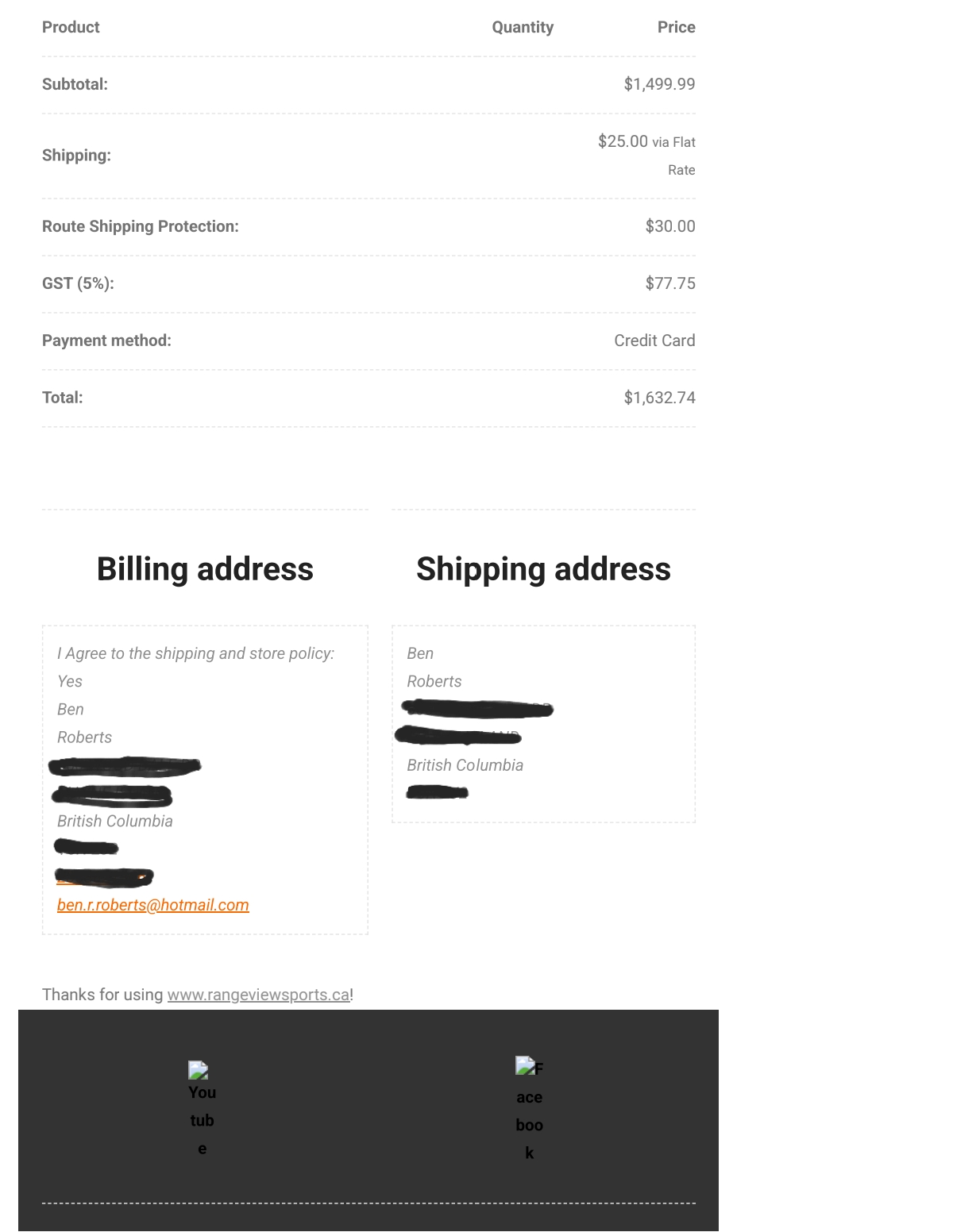Open the ben.r.roberts@hotmail.com email link
Image resolution: width=953 pixels, height=1232 pixels.
153,905
